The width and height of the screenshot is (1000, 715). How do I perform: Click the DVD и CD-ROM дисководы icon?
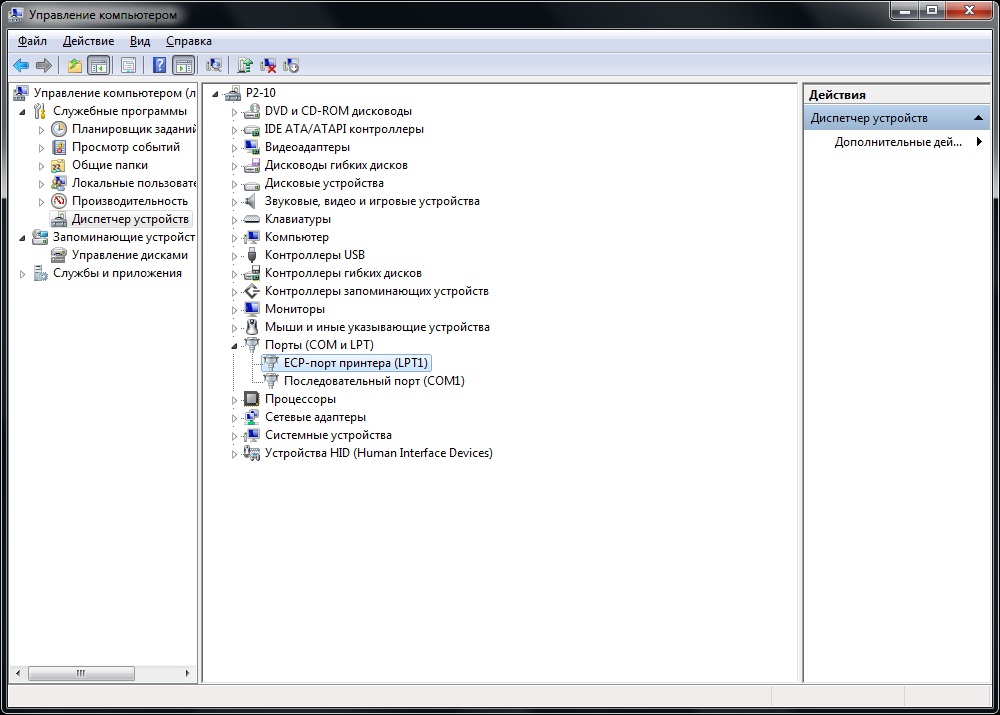[x=252, y=111]
